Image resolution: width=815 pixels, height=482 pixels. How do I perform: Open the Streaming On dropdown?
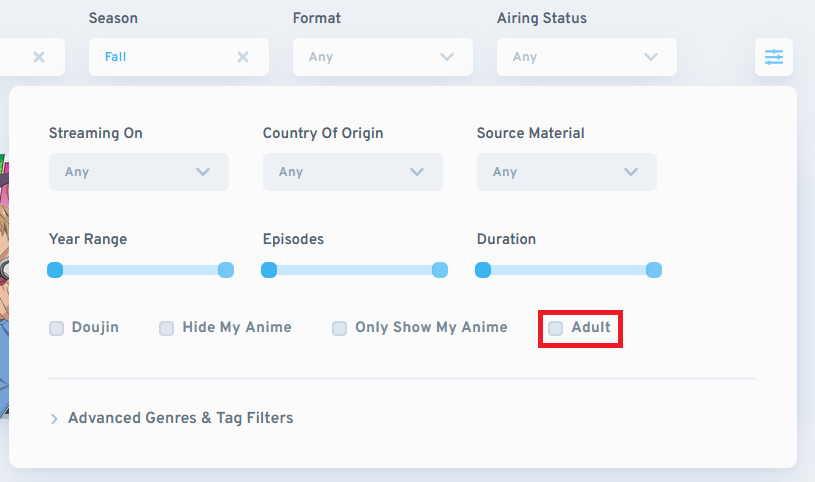click(x=139, y=172)
